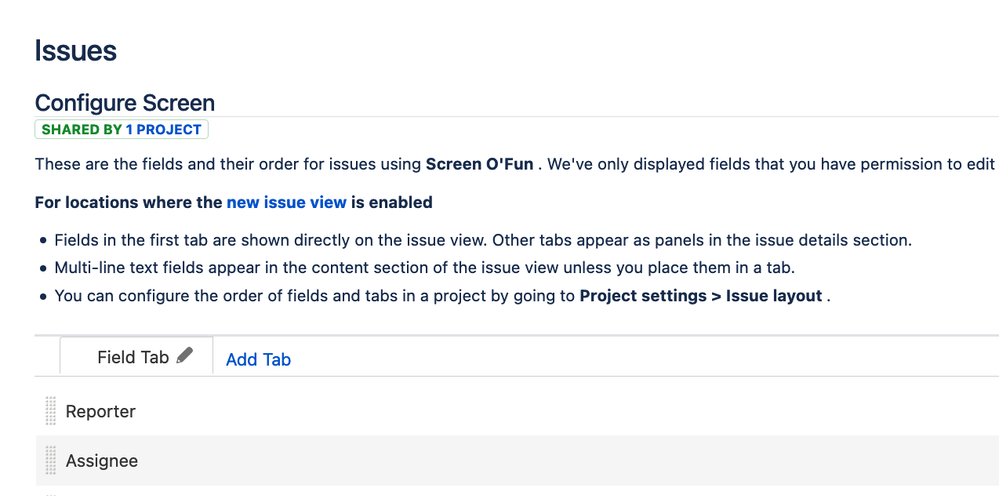This screenshot has width=999, height=496.
Task: Click the Configure Screen heading
Action: click(x=125, y=103)
